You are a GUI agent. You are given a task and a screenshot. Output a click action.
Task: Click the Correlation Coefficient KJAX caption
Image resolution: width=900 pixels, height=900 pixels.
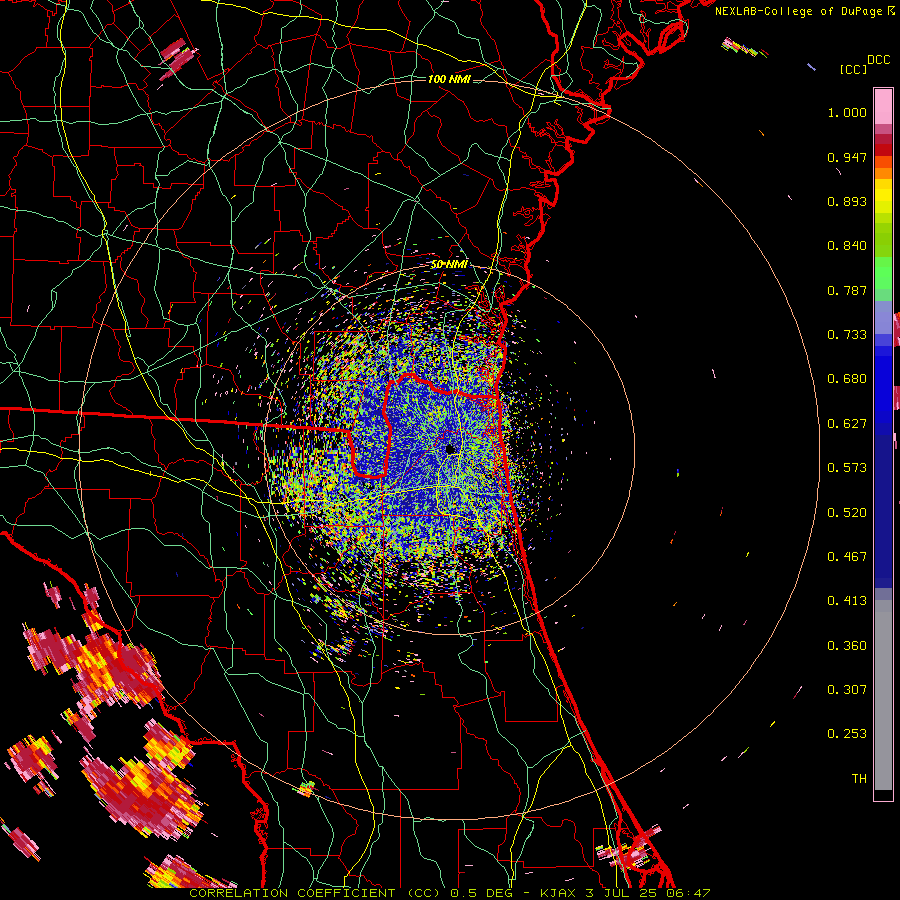tap(450, 893)
